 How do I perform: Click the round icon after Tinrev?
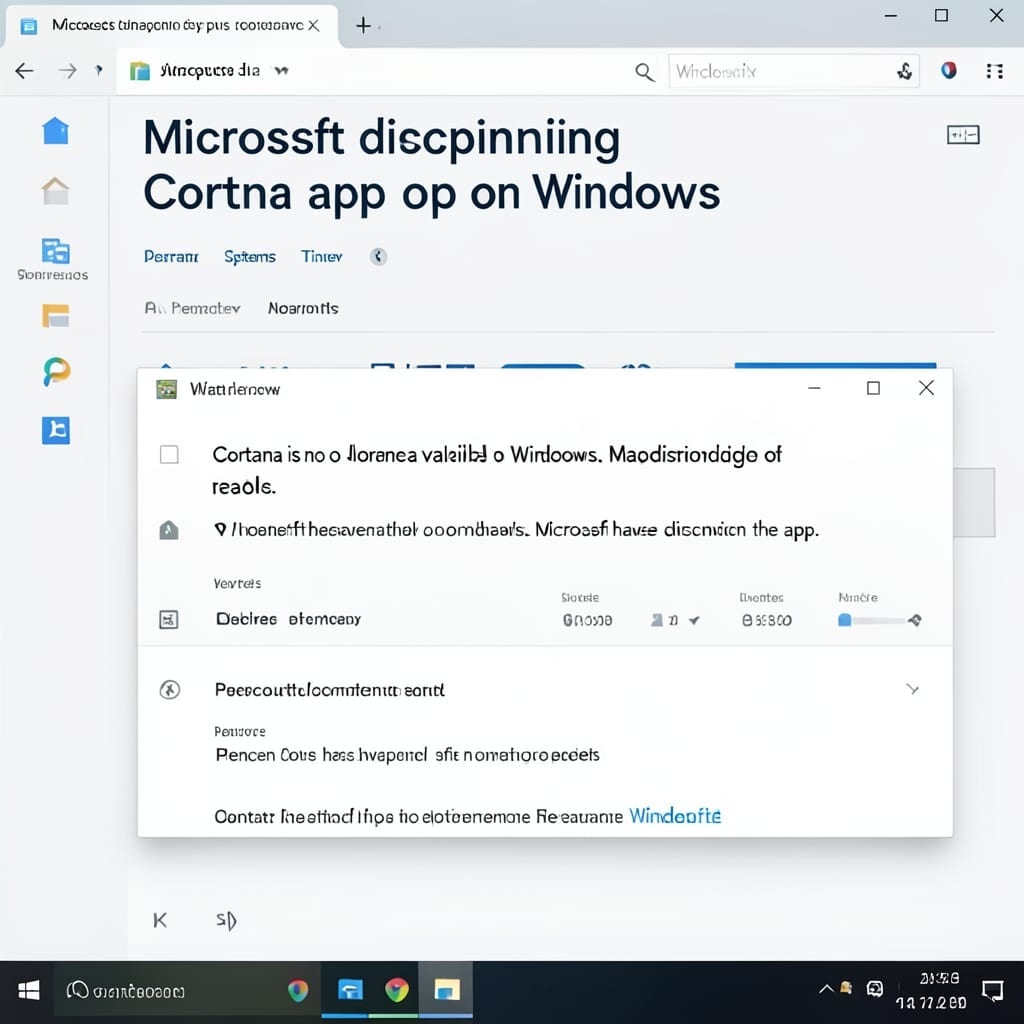(378, 257)
